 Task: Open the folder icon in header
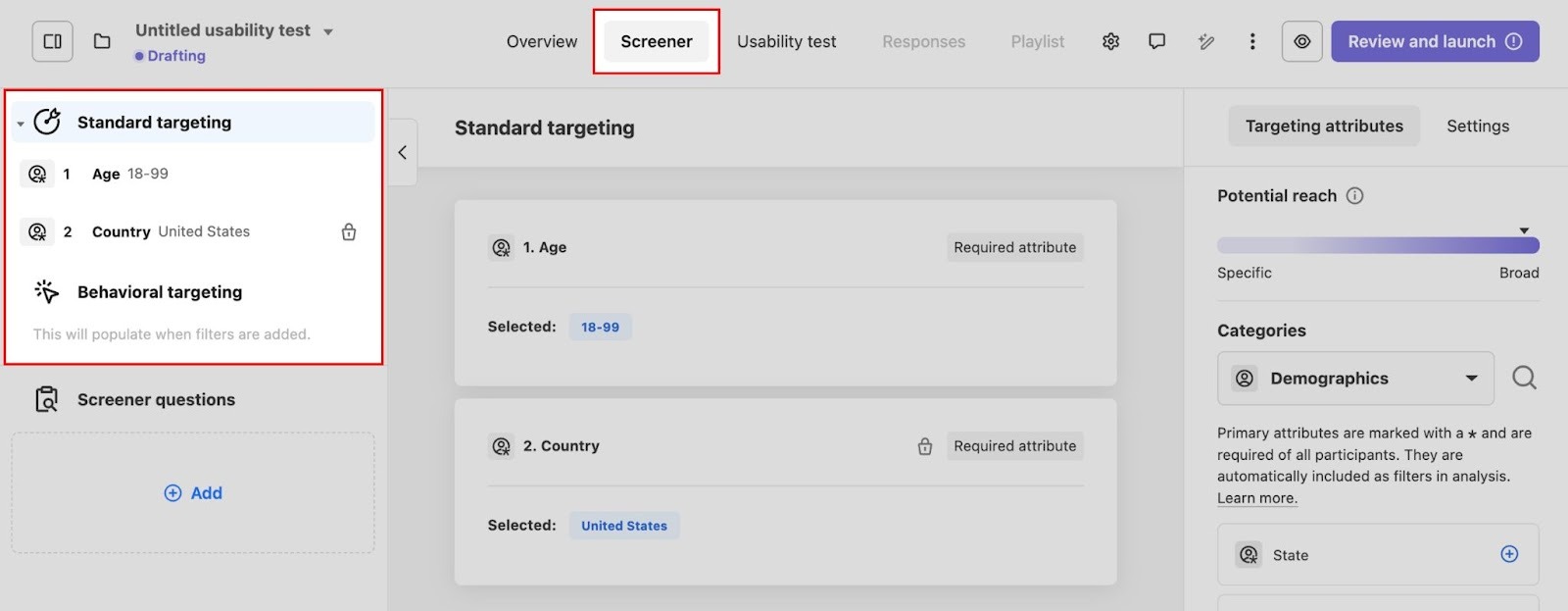click(102, 41)
